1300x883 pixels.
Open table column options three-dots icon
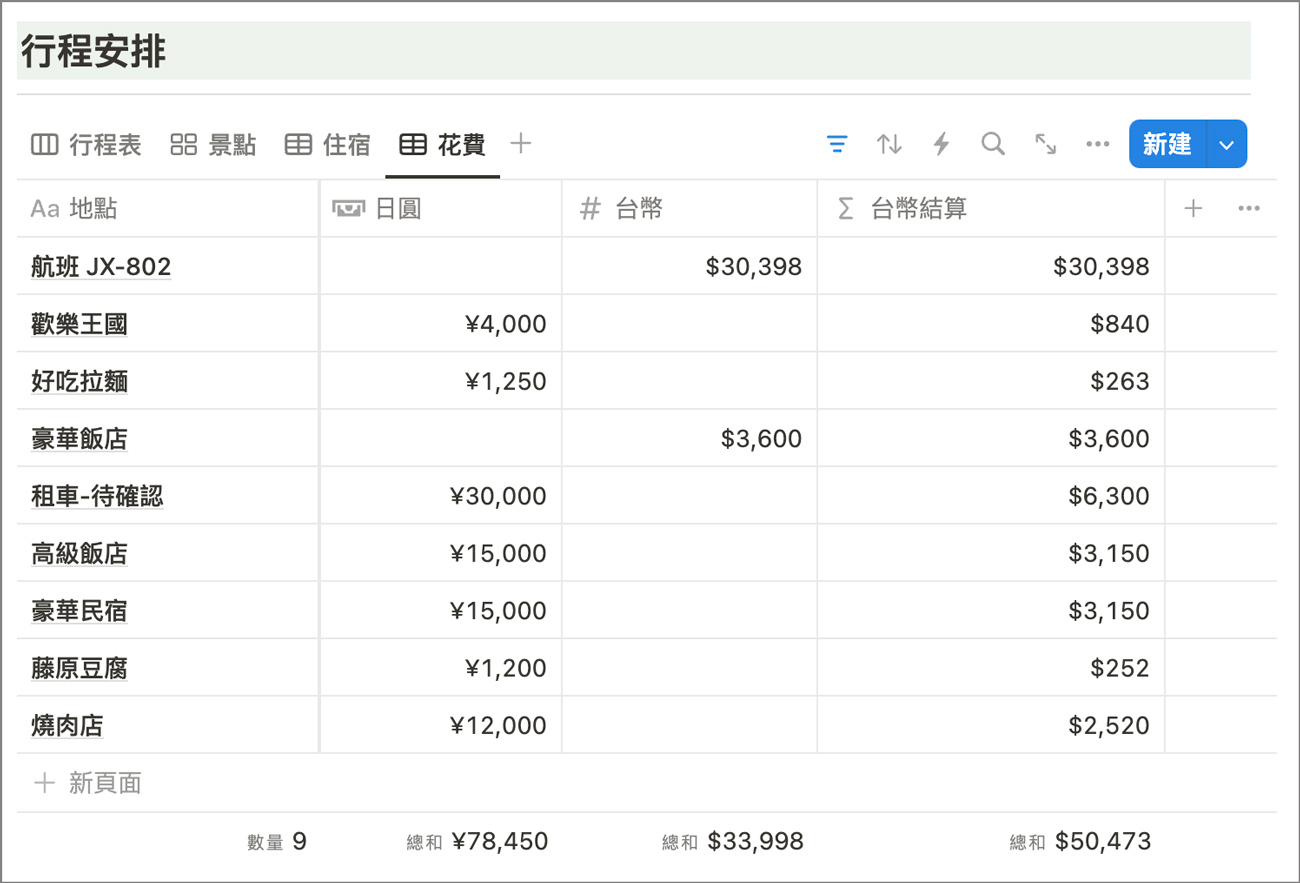[x=1248, y=208]
